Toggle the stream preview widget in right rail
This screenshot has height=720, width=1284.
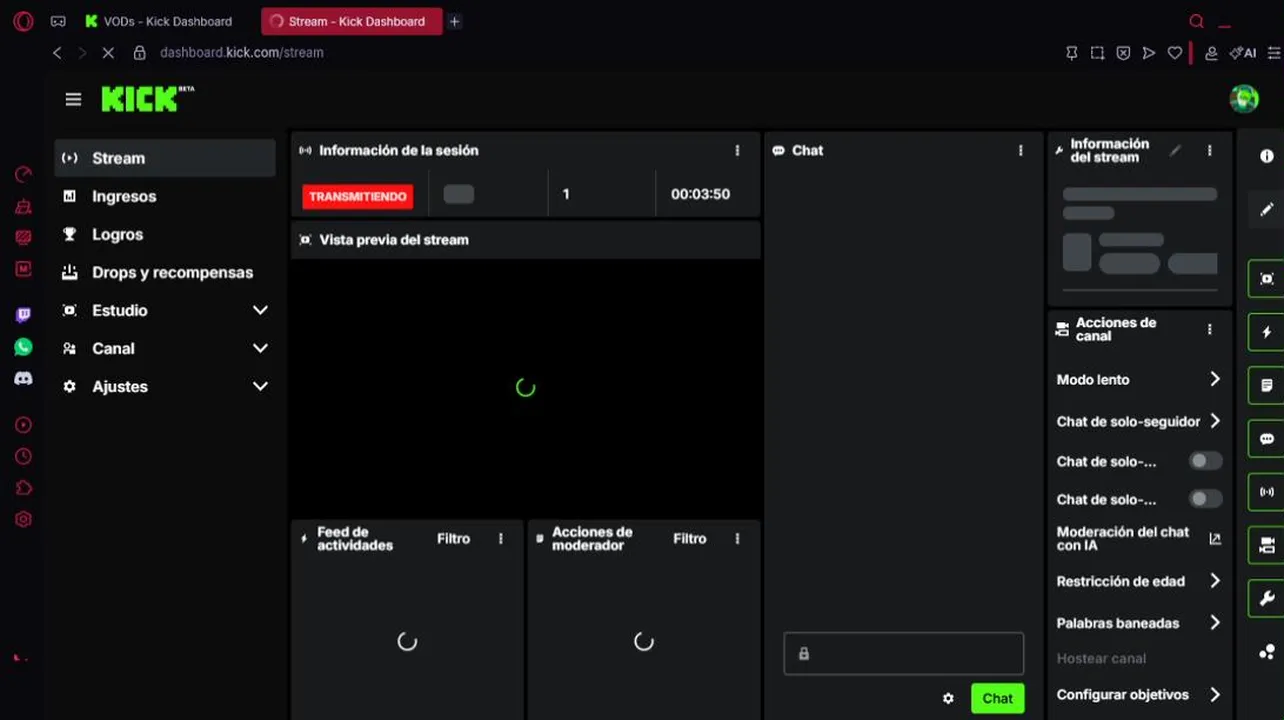point(1266,279)
